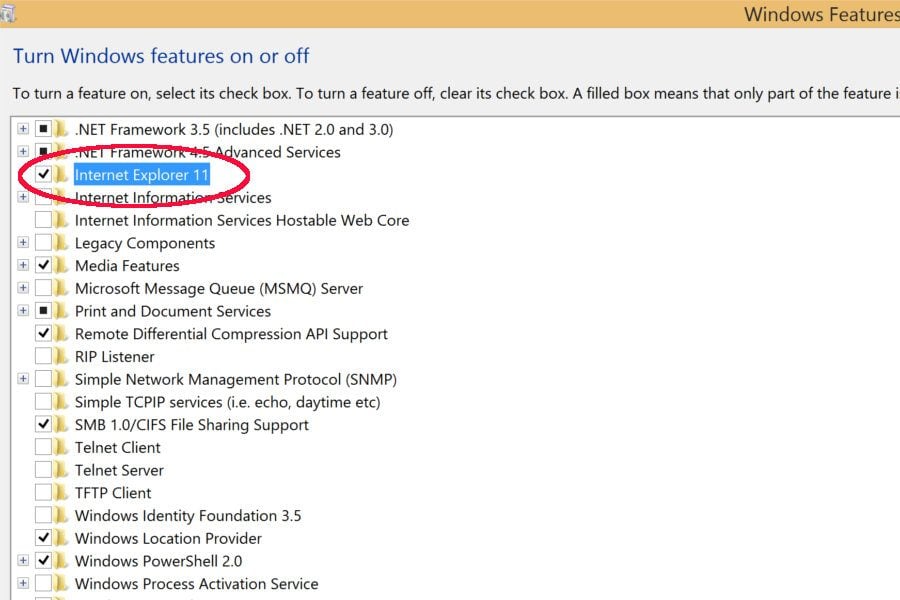Check the Simple TCPIP services checkbox

(x=44, y=401)
